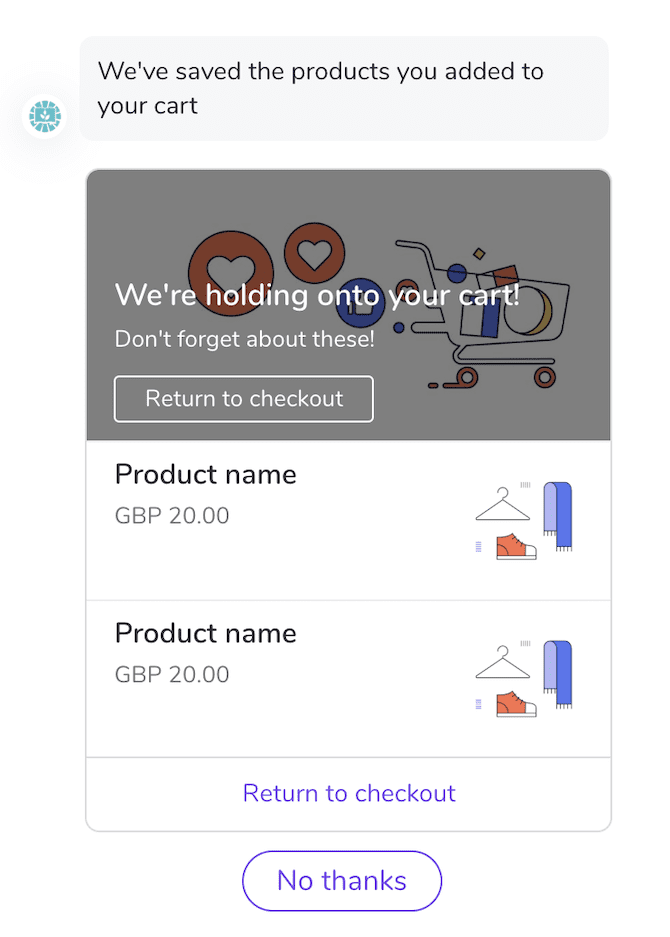Click the first product's GBP 20.00 price
The height and width of the screenshot is (937, 670).
pyautogui.click(x=172, y=516)
